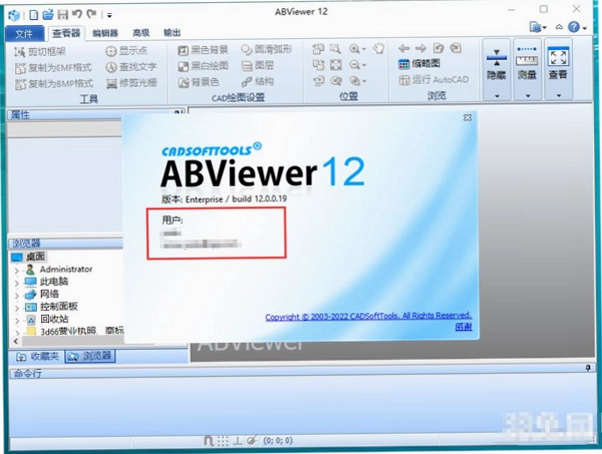Click 运行 AutoCAD button

click(434, 80)
